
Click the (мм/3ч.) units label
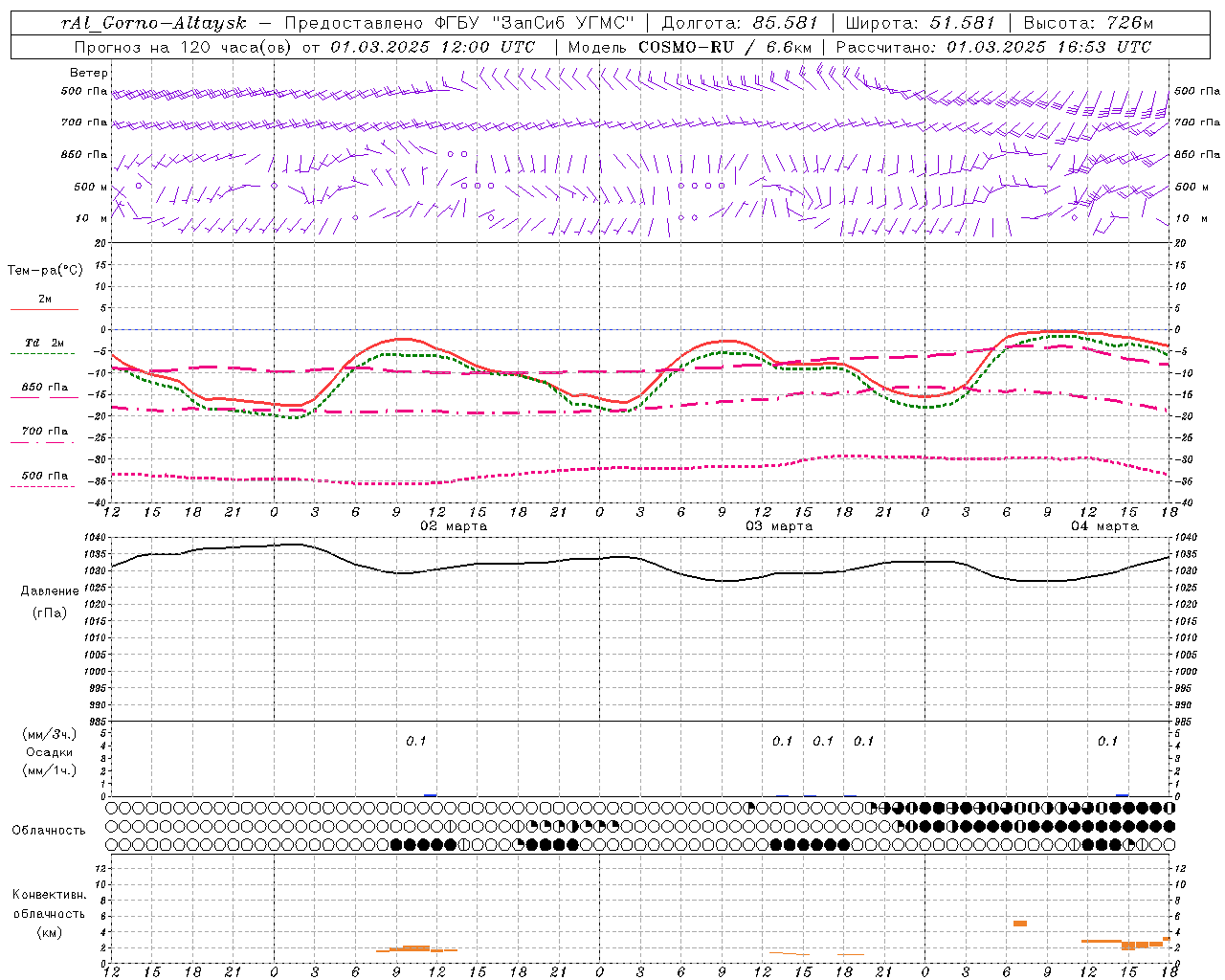click(50, 734)
